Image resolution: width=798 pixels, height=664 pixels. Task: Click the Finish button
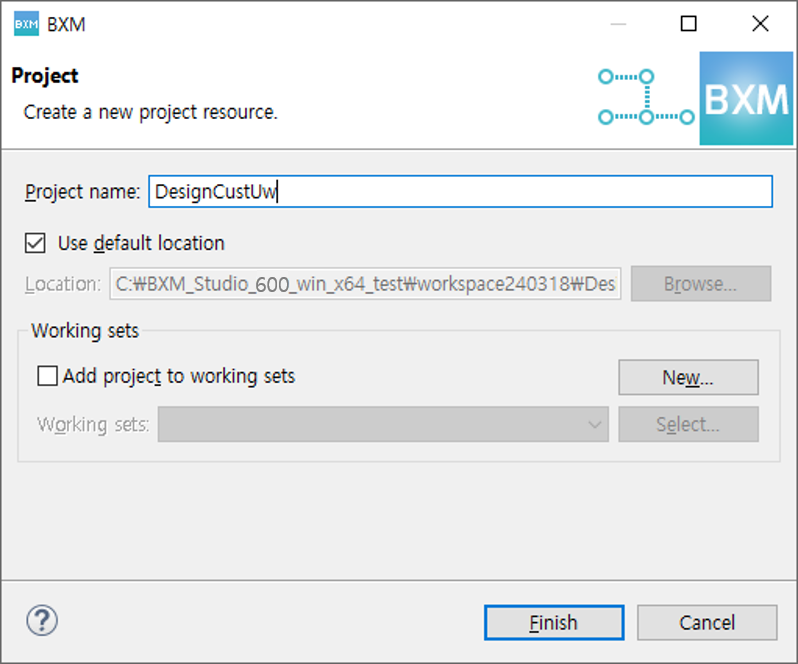(554, 622)
